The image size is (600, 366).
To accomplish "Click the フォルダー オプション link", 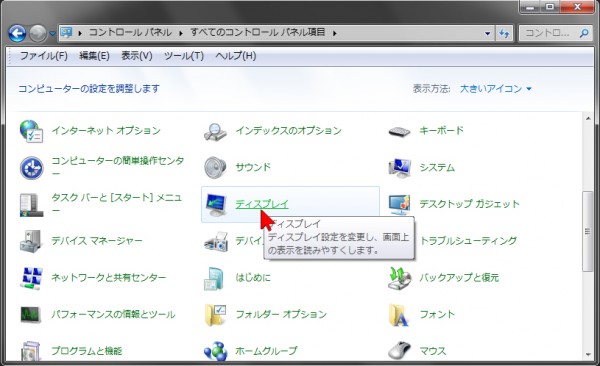I will (281, 314).
